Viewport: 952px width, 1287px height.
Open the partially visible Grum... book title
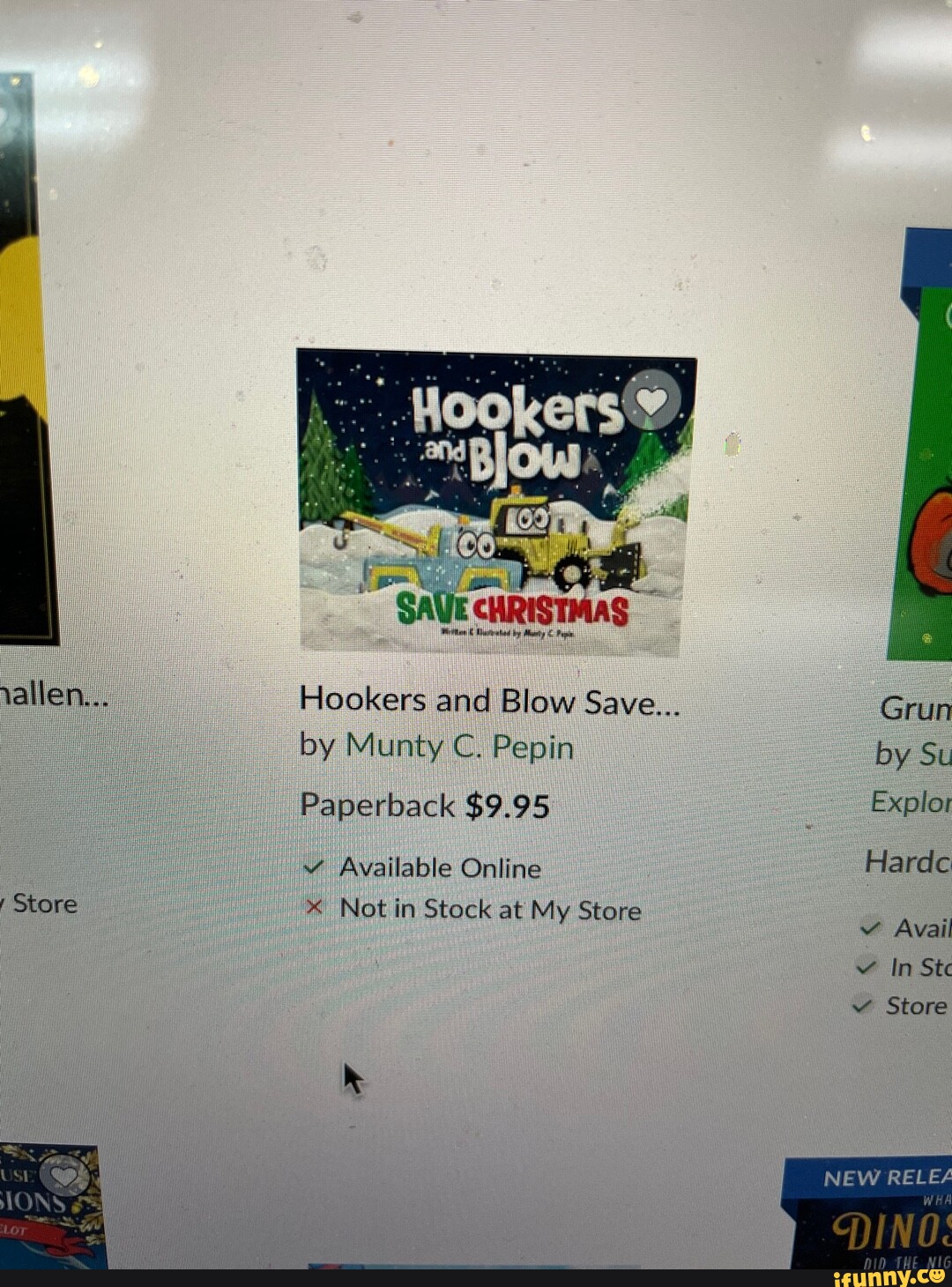coord(916,708)
